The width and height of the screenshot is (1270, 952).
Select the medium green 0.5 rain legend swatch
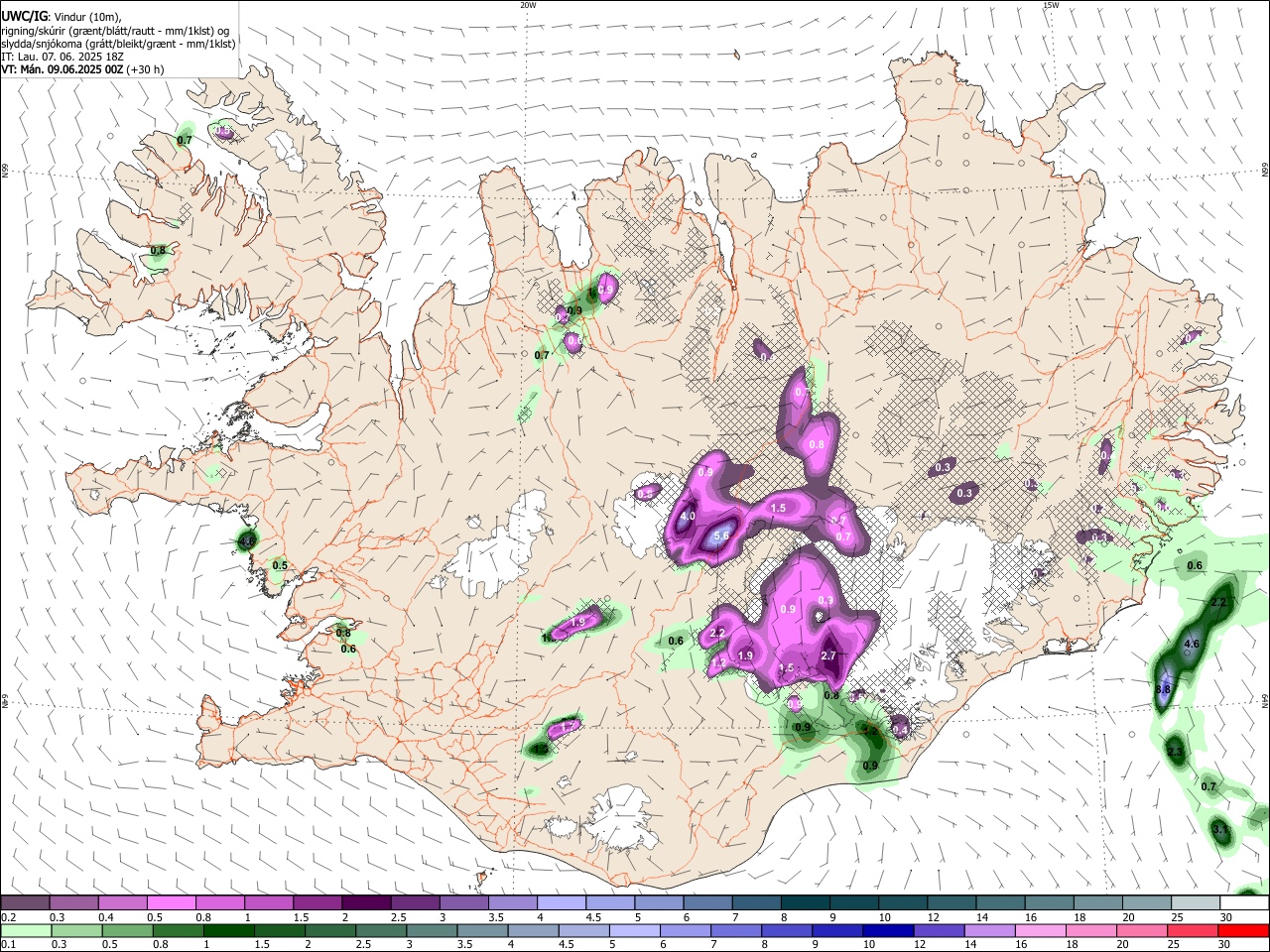click(x=127, y=930)
